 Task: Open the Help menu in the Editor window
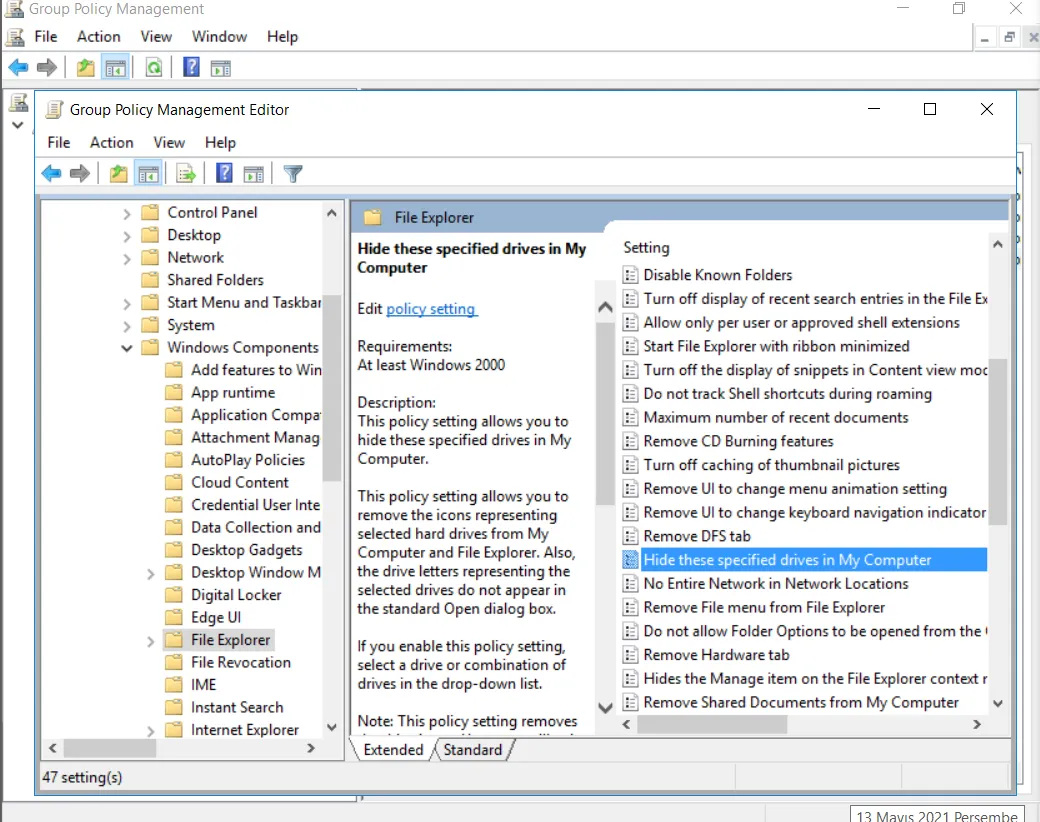(220, 143)
